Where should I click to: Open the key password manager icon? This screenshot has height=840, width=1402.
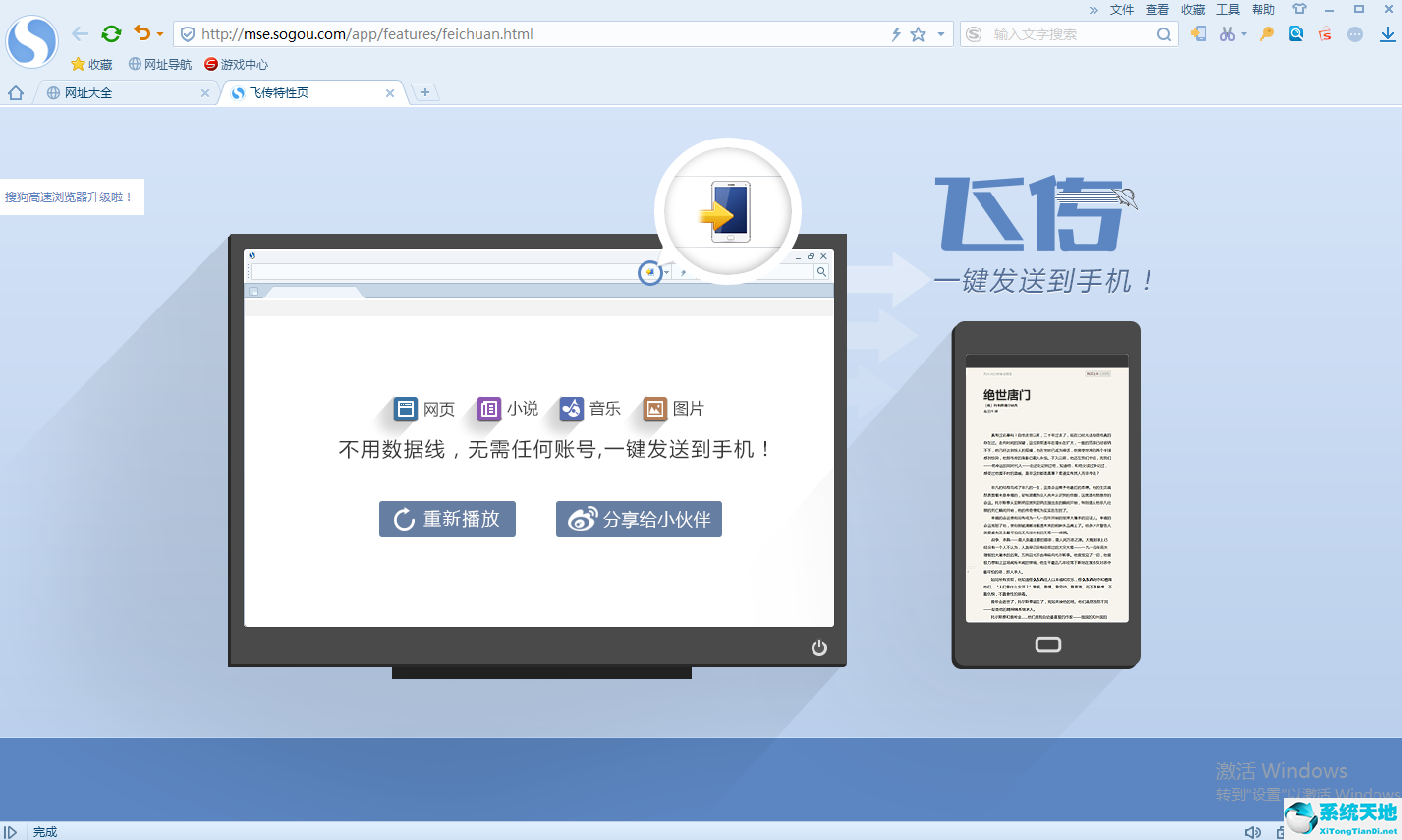click(x=1266, y=34)
